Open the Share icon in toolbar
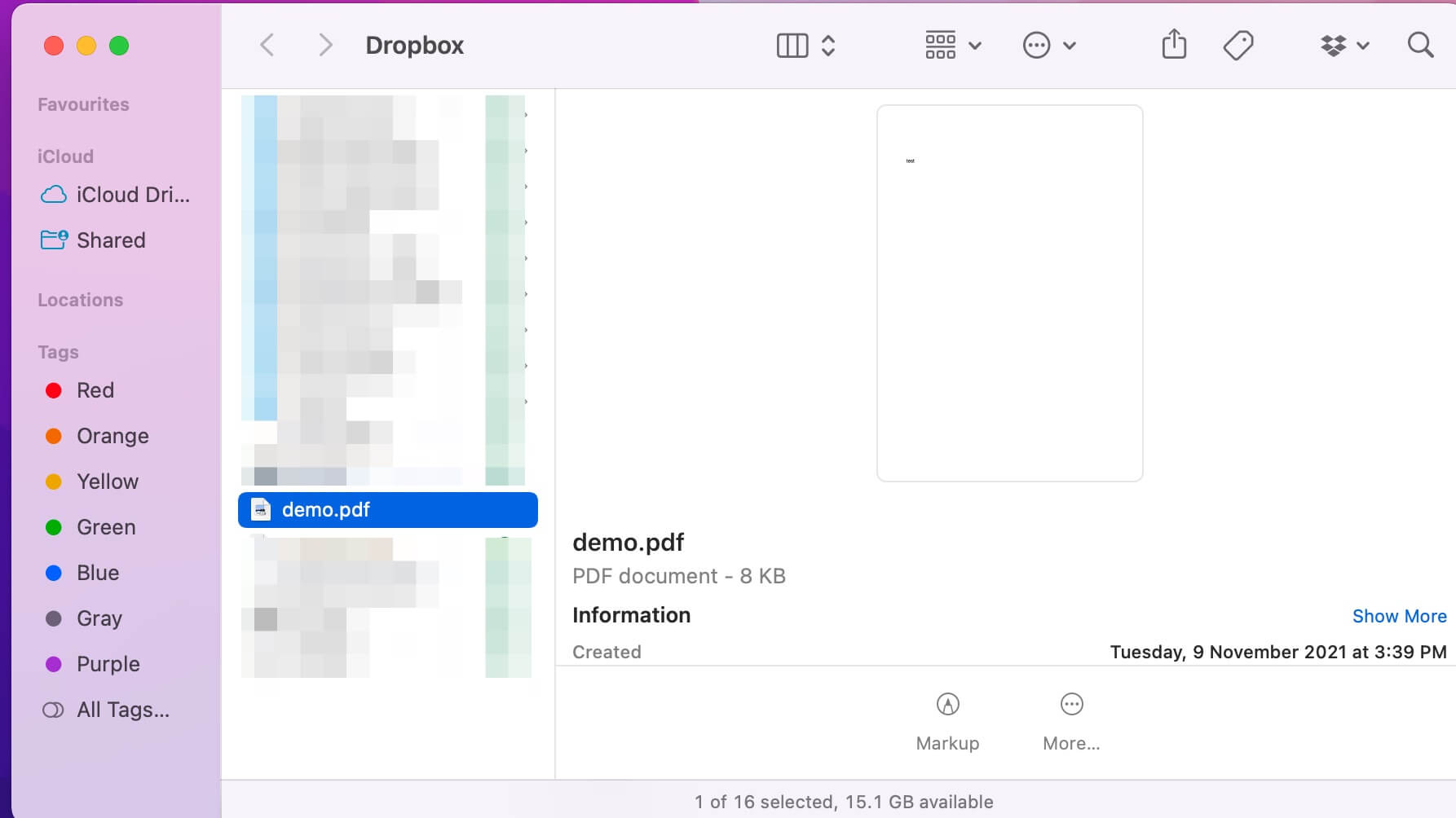 point(1174,45)
